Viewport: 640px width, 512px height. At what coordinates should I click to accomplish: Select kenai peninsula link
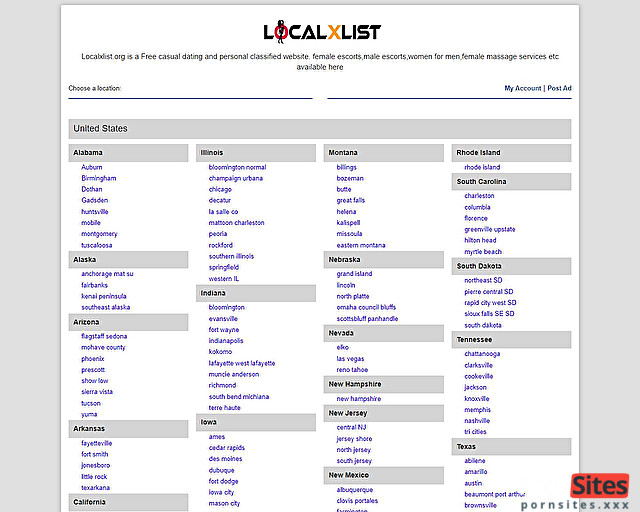coord(104,296)
